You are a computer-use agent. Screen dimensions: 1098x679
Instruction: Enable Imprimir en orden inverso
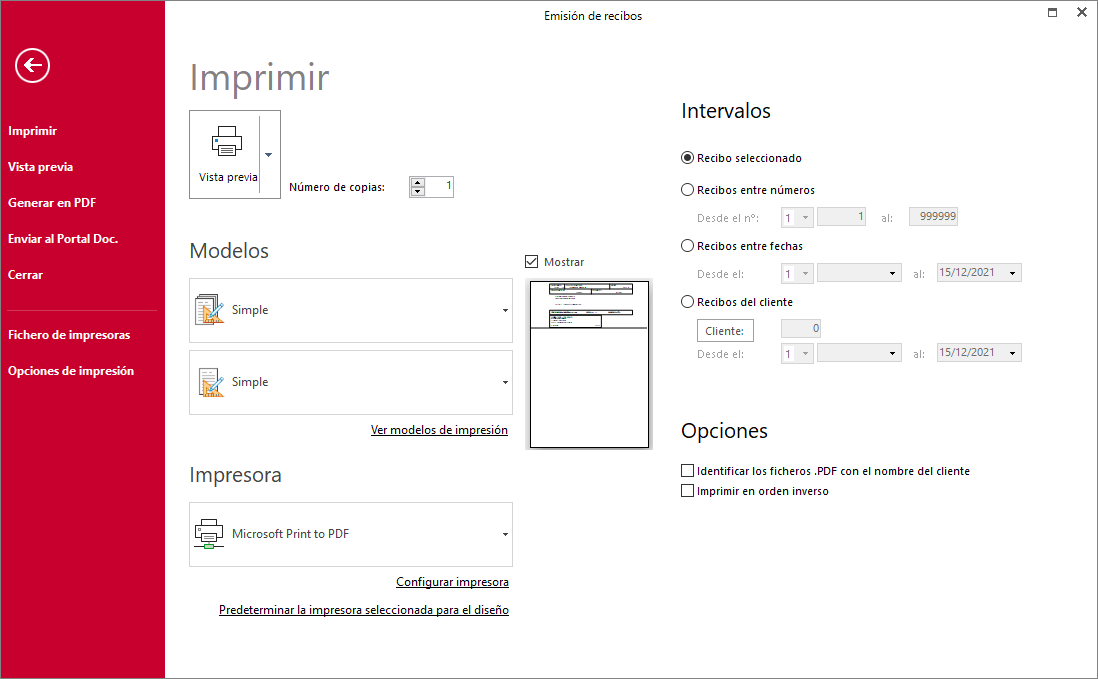[688, 491]
